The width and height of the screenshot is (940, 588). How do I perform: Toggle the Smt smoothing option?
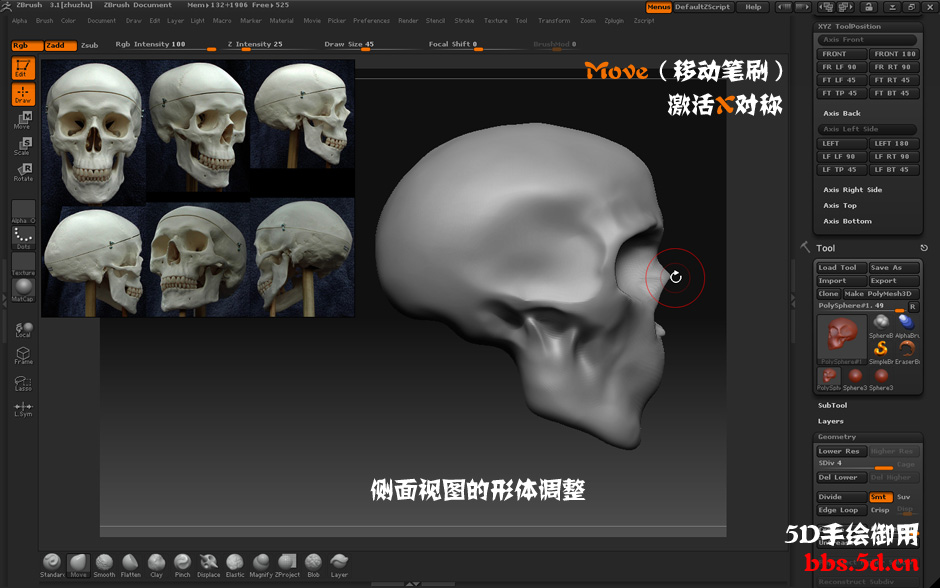[881, 497]
